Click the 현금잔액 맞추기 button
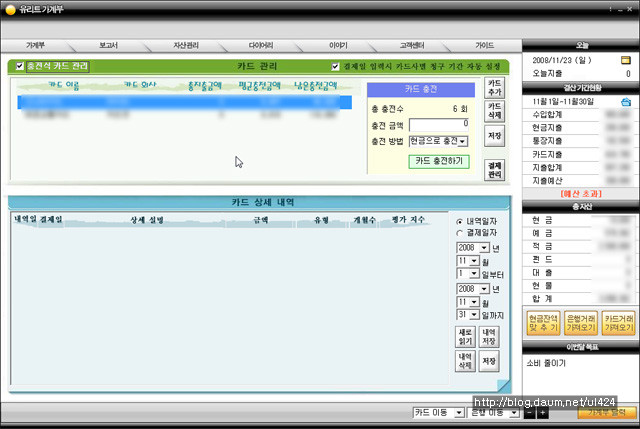Image resolution: width=640 pixels, height=429 pixels. (543, 323)
